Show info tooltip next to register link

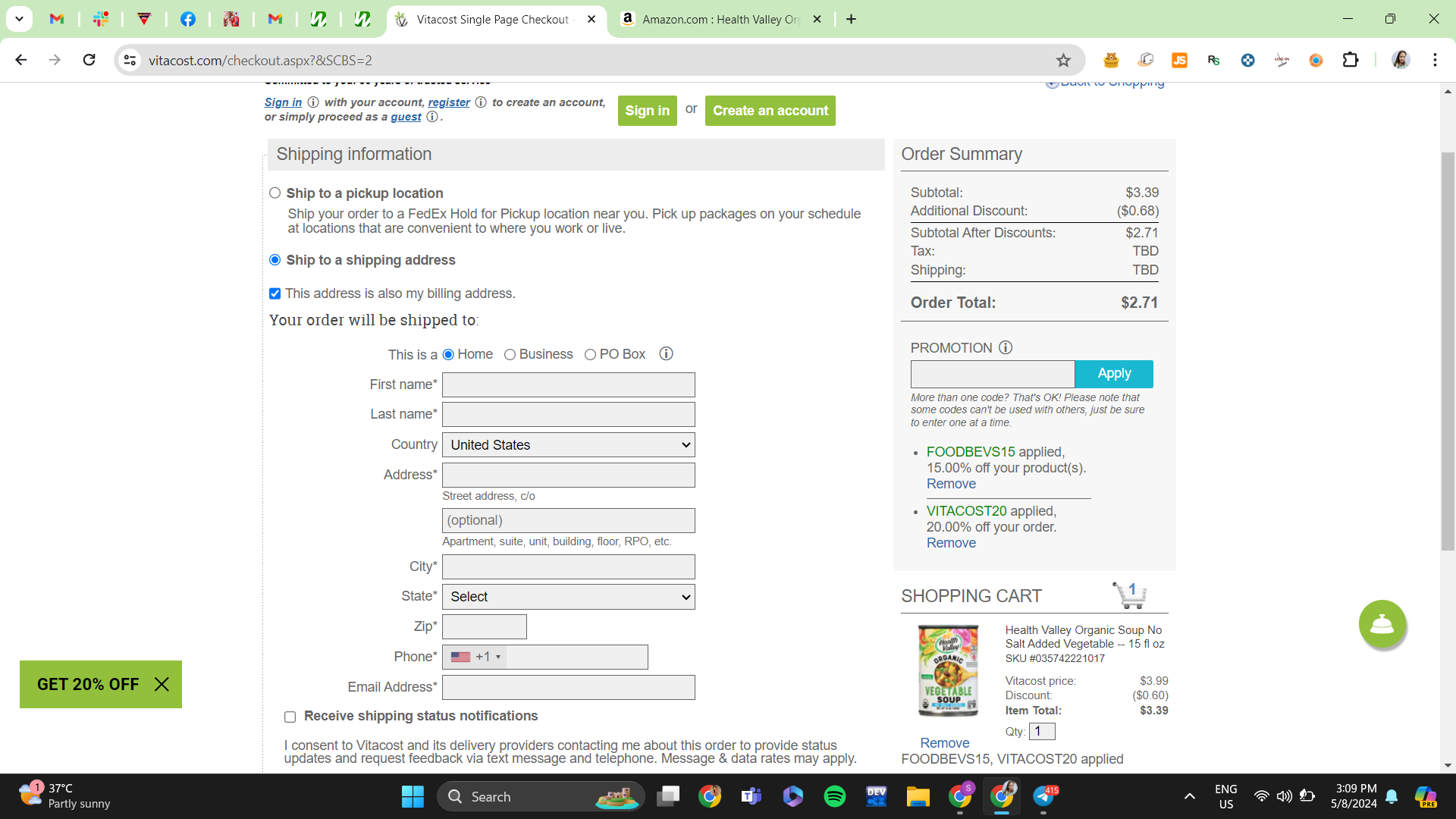pyautogui.click(x=481, y=102)
